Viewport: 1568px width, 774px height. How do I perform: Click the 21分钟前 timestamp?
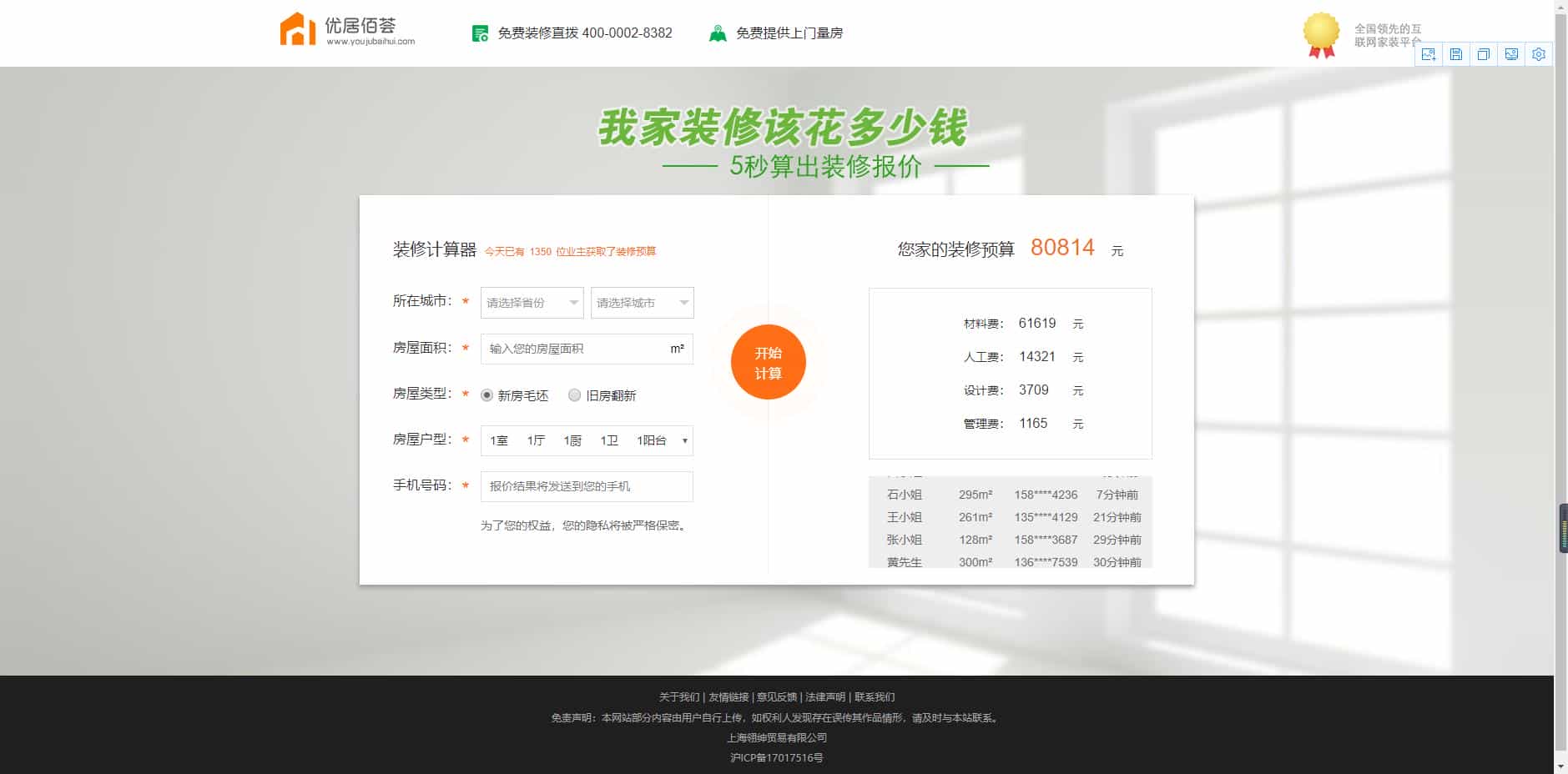pos(1117,517)
